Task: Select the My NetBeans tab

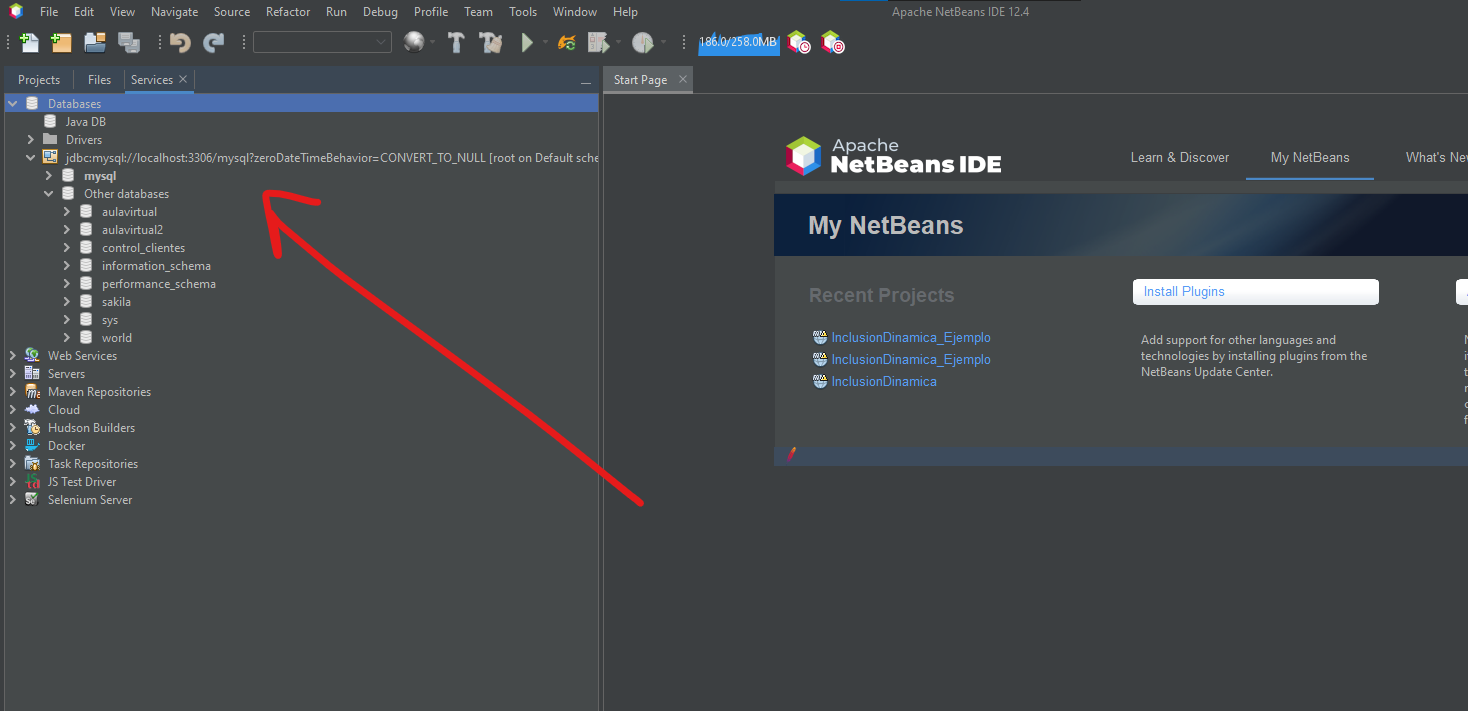Action: tap(1310, 157)
